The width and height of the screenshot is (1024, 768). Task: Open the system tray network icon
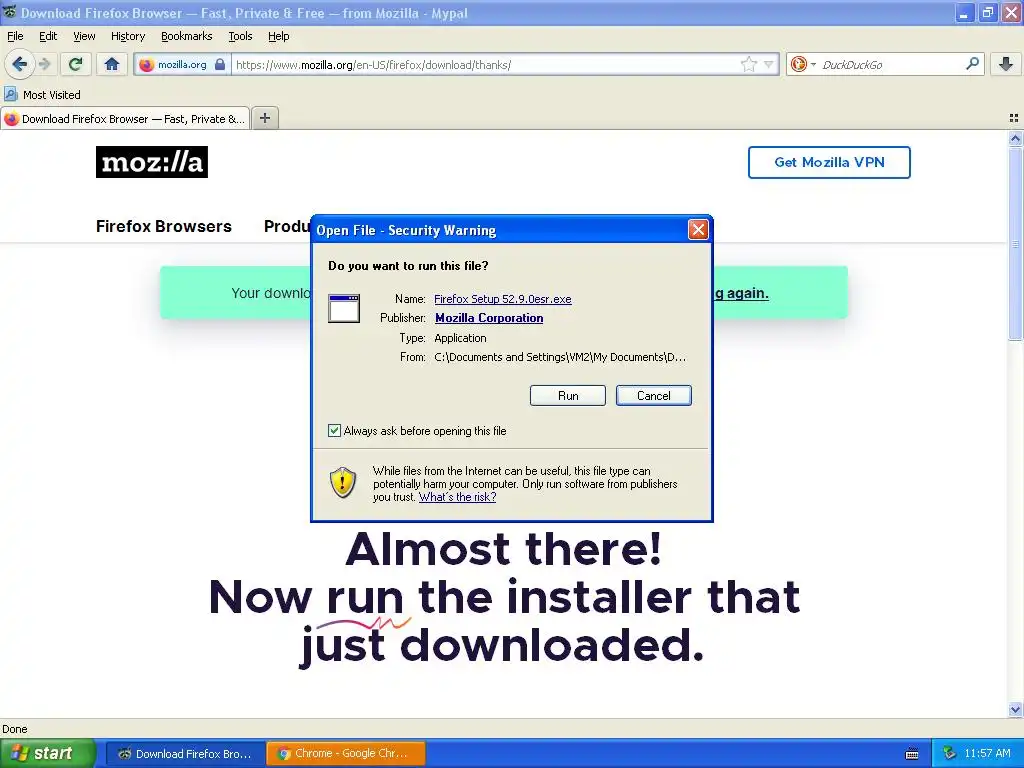950,754
